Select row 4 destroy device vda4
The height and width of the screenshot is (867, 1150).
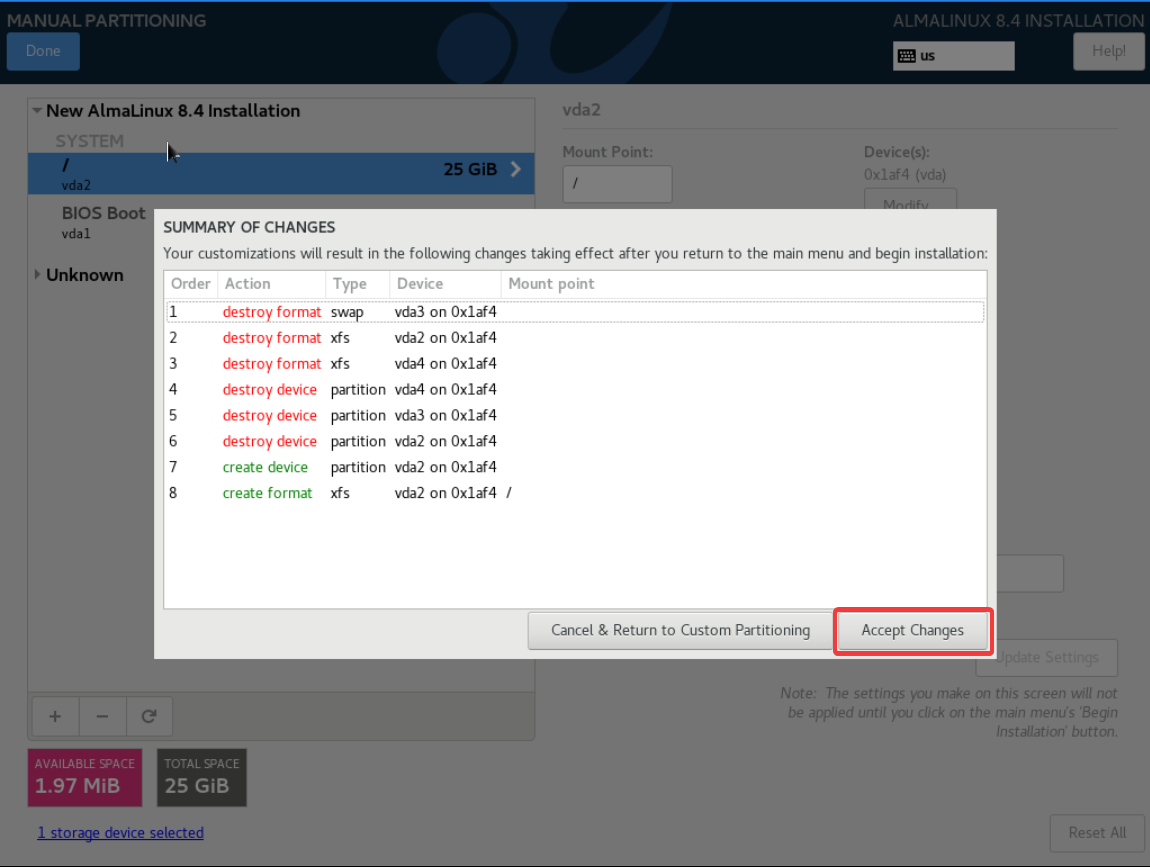click(575, 389)
